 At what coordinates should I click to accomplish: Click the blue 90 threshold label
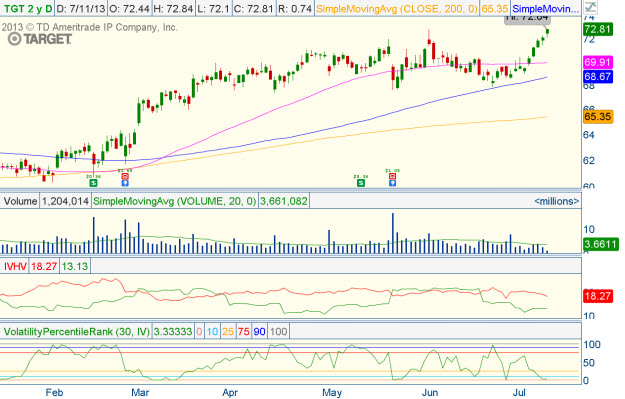(x=259, y=331)
